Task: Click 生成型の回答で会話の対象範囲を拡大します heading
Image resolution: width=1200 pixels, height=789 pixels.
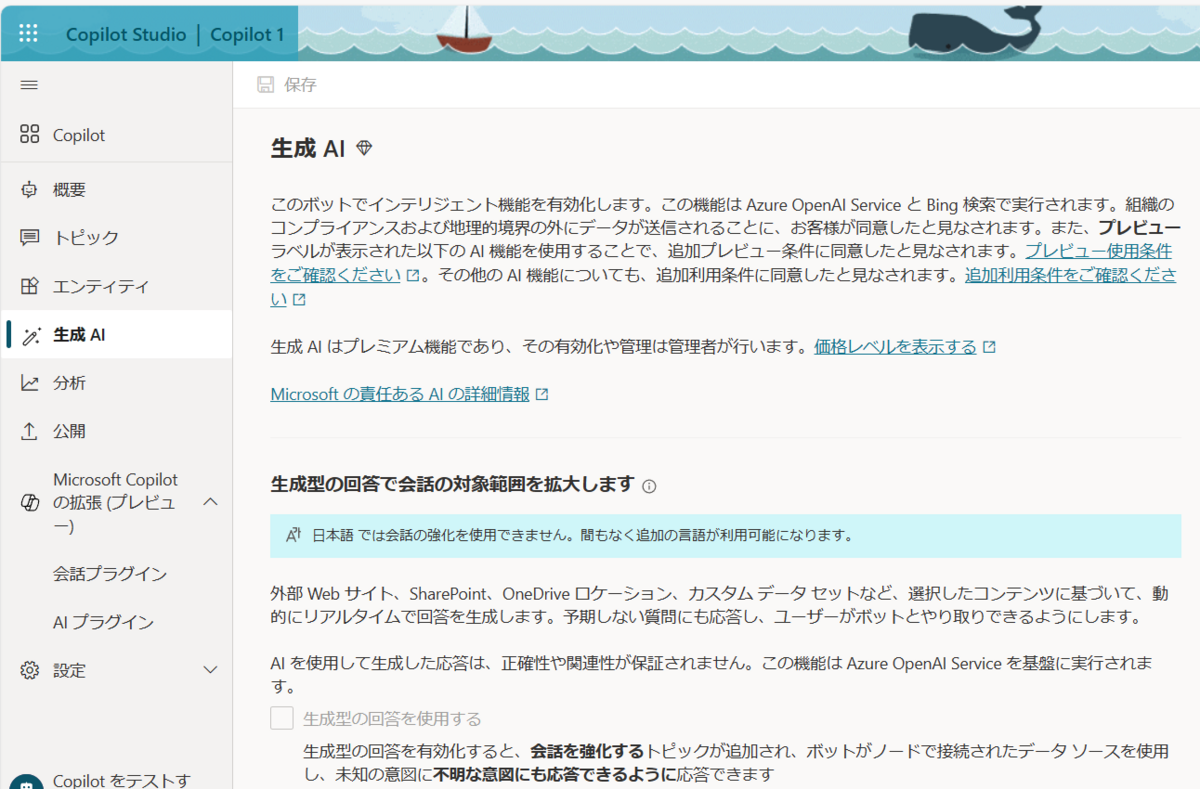Action: click(453, 485)
